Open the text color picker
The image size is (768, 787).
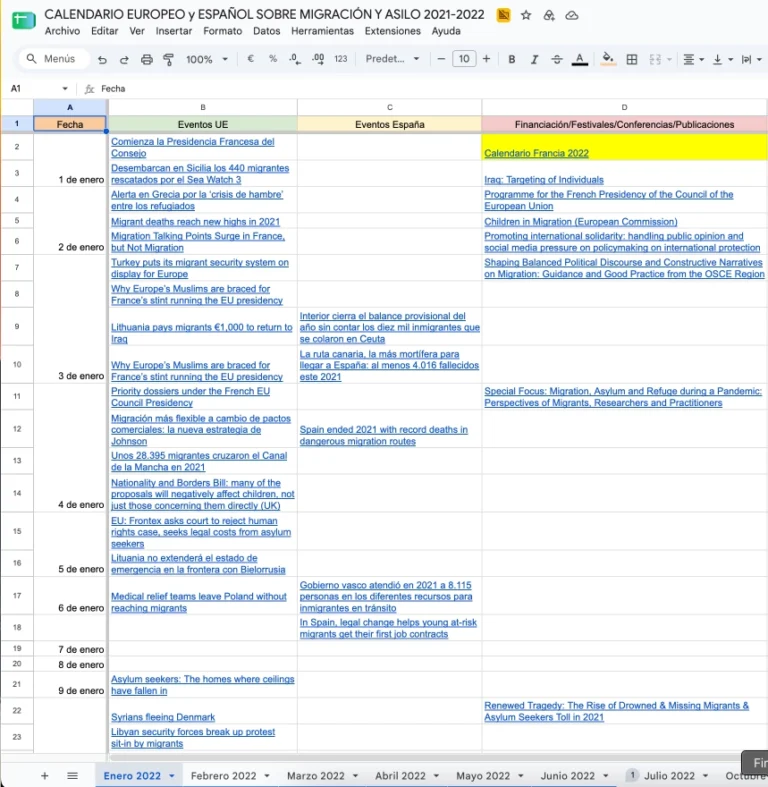coord(579,59)
